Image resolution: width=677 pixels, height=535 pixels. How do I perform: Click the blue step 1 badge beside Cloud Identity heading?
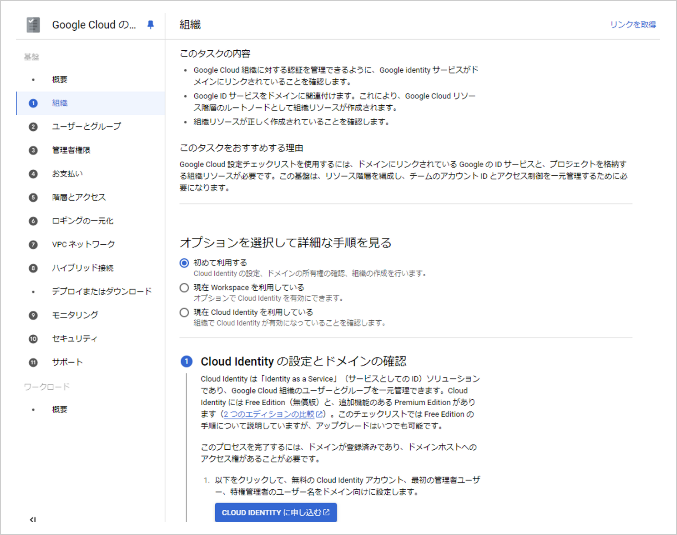tap(187, 361)
